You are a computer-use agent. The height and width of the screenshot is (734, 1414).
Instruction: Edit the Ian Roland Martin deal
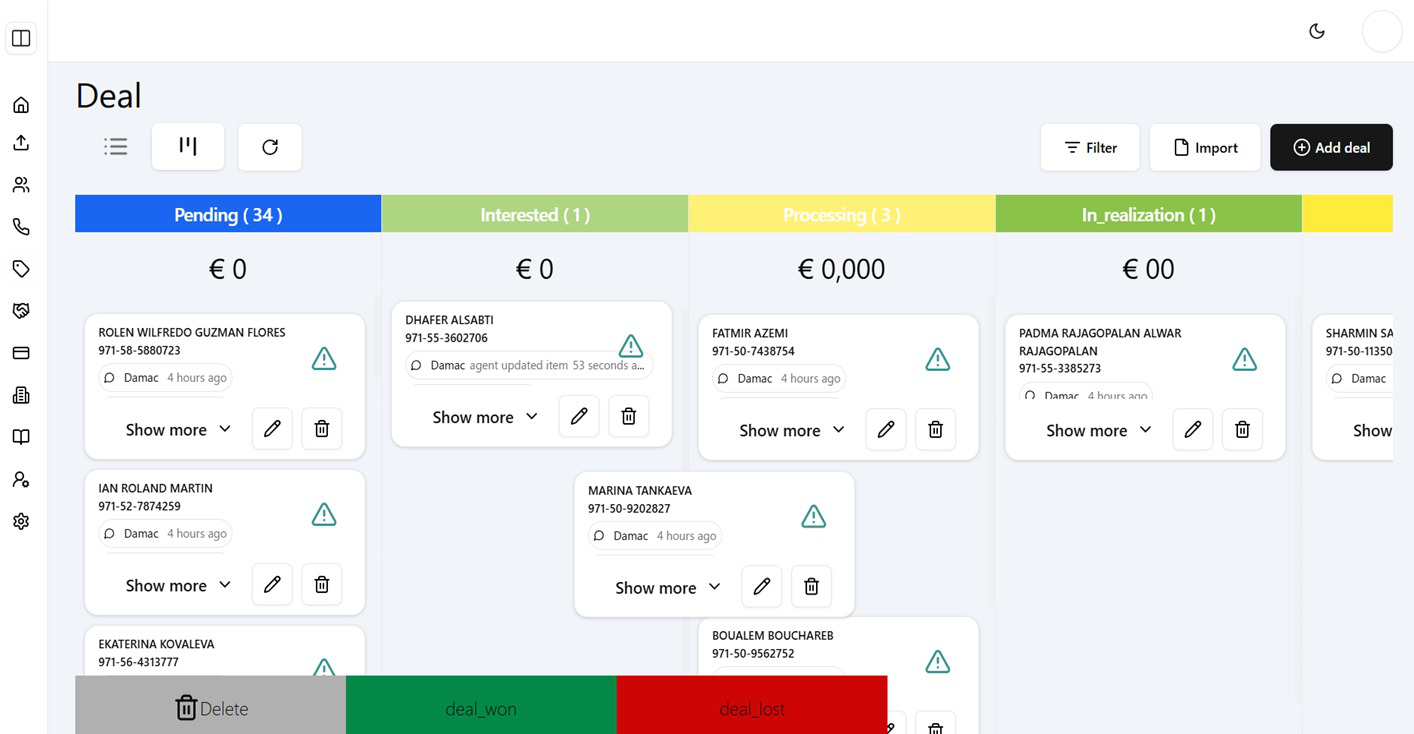coord(272,585)
